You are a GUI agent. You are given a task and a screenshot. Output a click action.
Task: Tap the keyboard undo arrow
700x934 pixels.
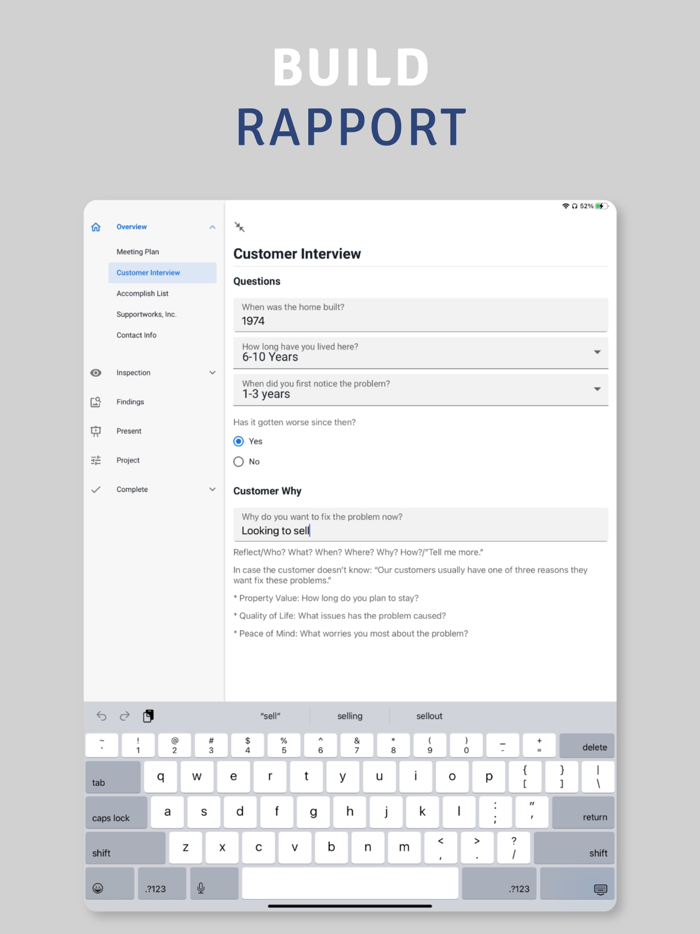pos(101,716)
